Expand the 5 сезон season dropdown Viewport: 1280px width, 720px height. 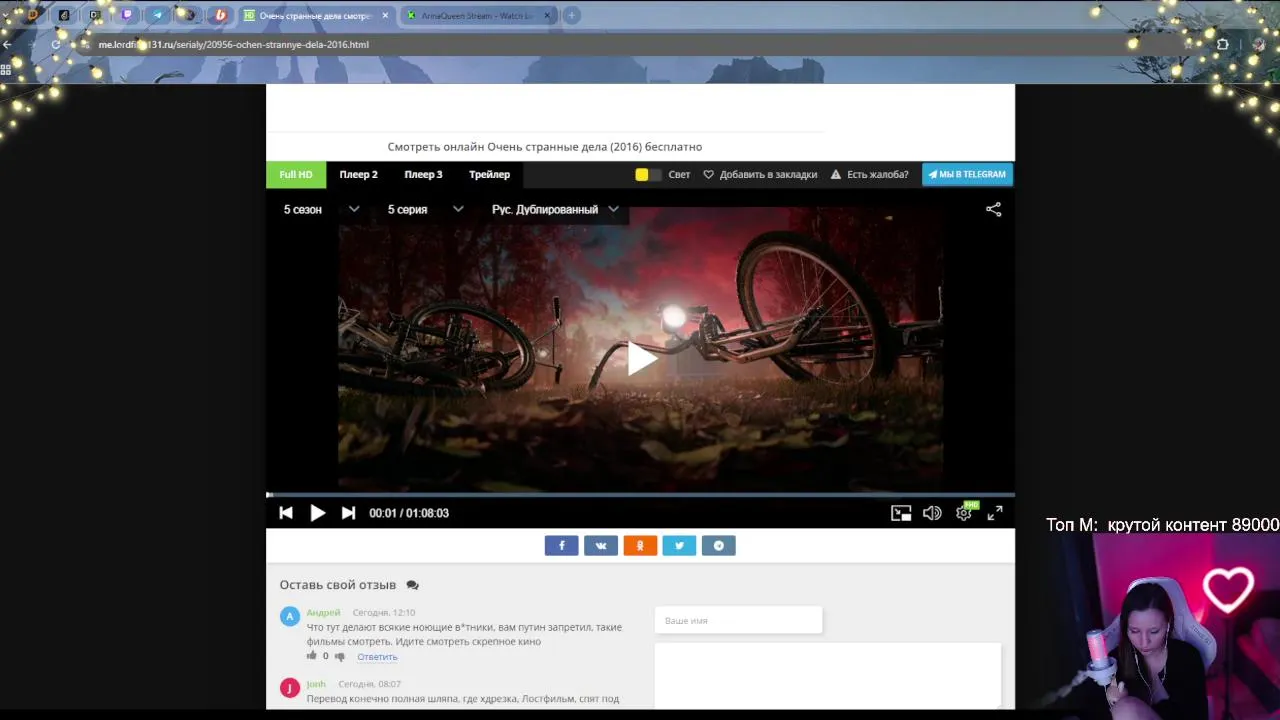321,209
